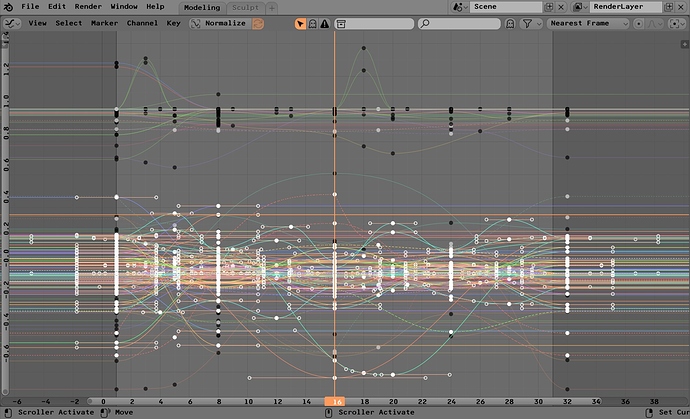Open the Select menu in graph editor
The image size is (690, 419).
69,23
